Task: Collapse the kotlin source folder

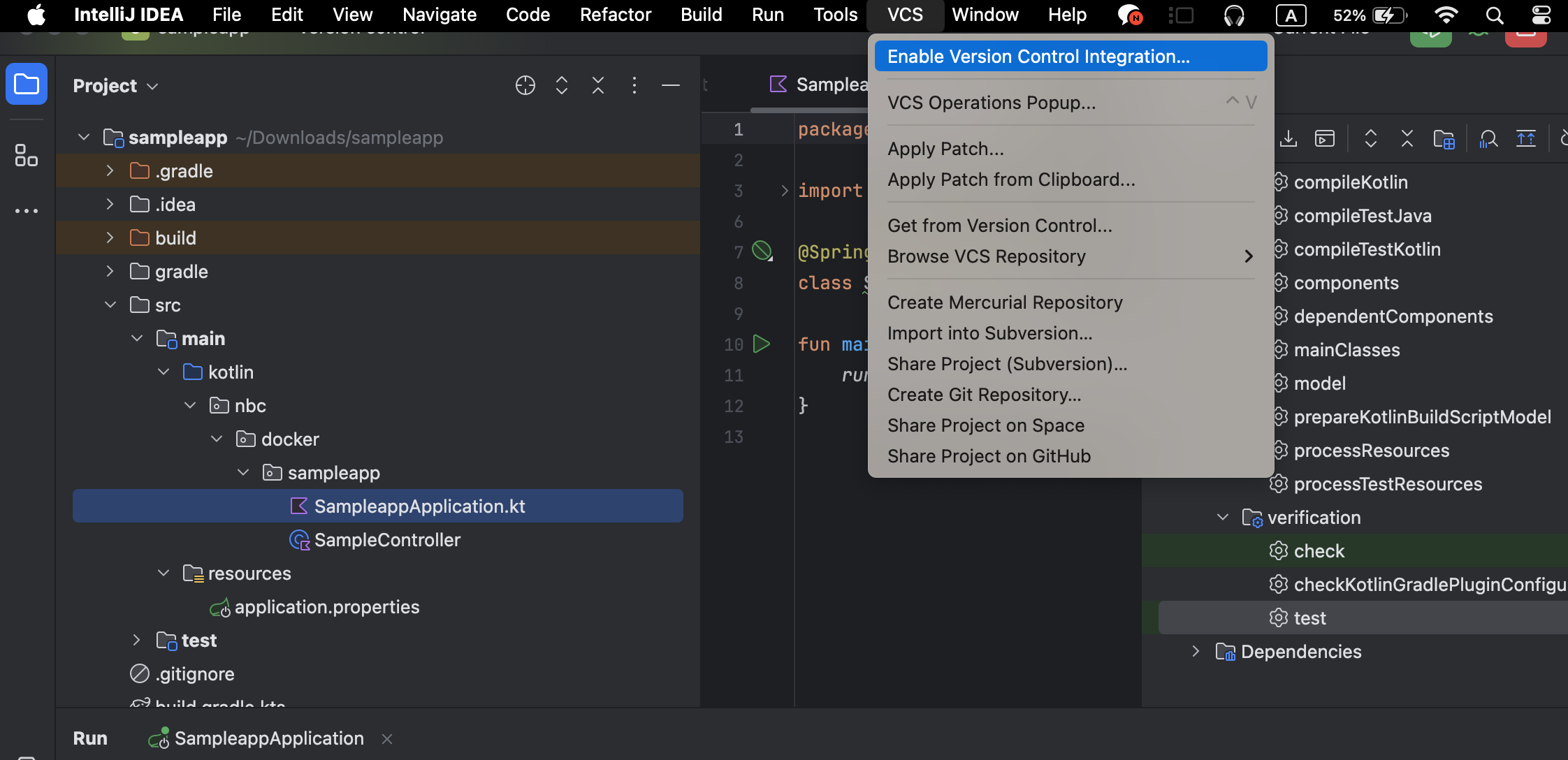Action: [164, 372]
